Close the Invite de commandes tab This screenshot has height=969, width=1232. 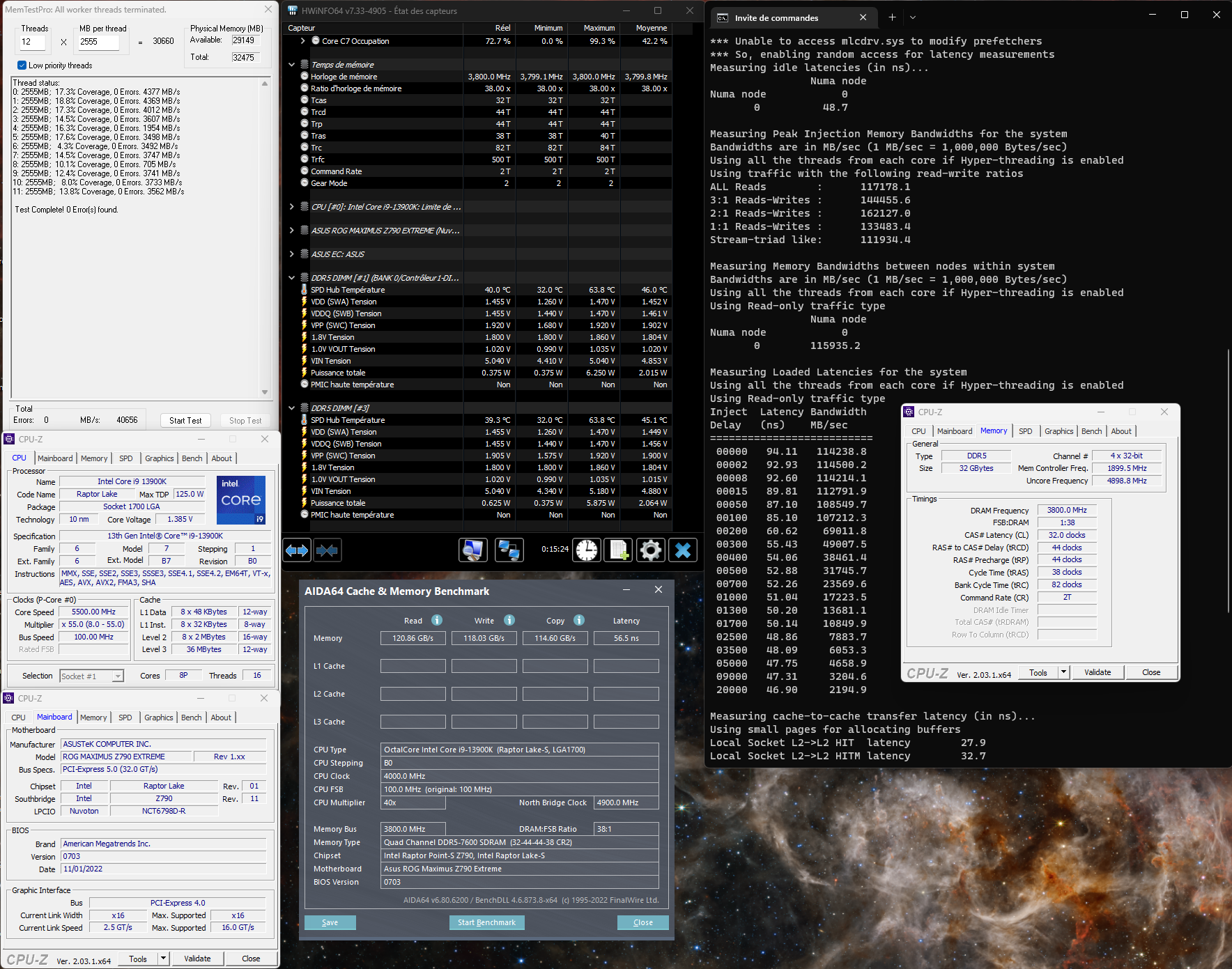[863, 17]
